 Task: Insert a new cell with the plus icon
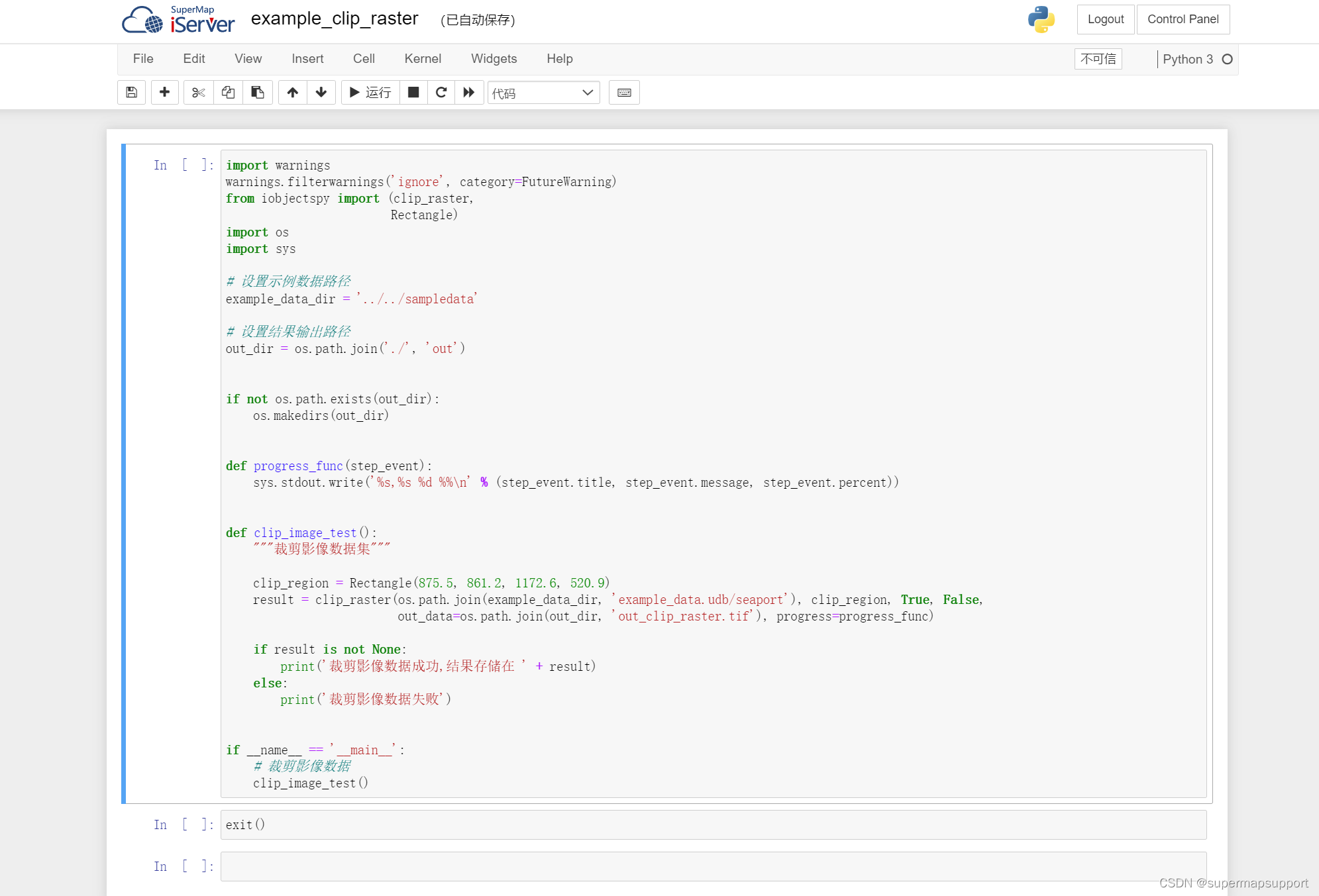click(x=164, y=93)
